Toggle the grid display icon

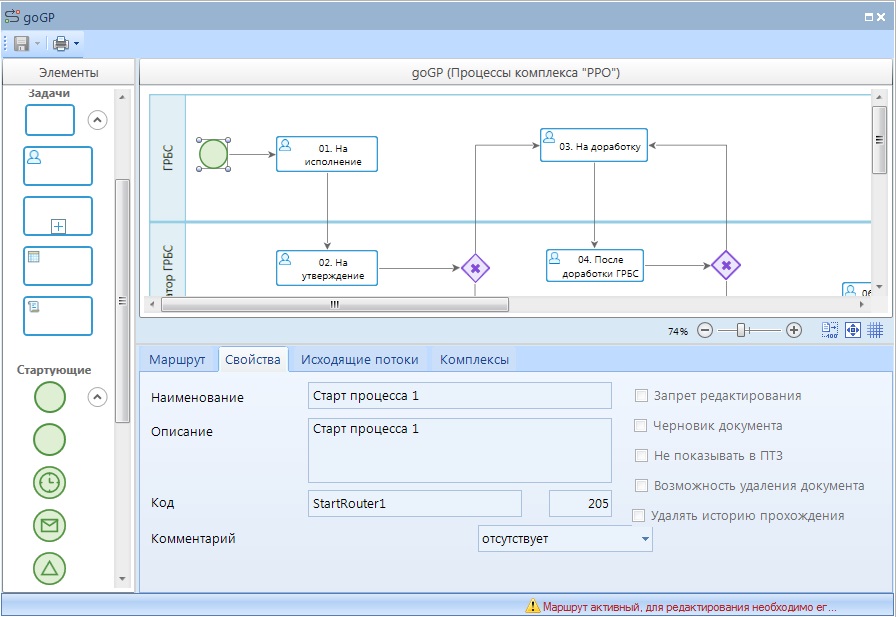[875, 330]
